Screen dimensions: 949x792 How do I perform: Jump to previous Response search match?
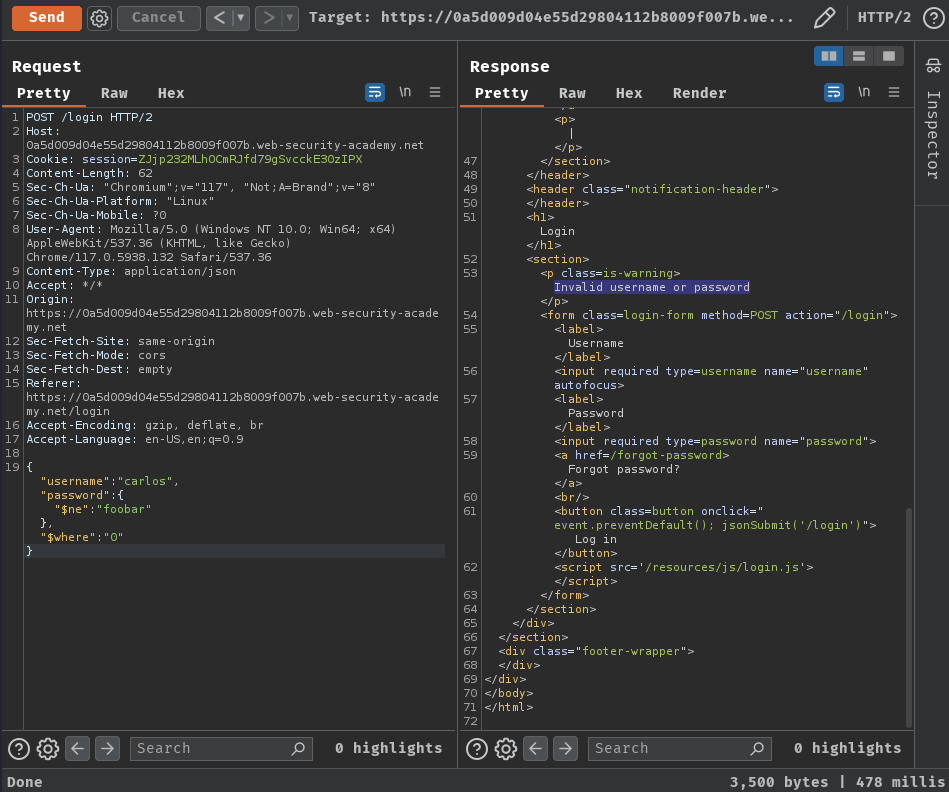[x=536, y=749]
